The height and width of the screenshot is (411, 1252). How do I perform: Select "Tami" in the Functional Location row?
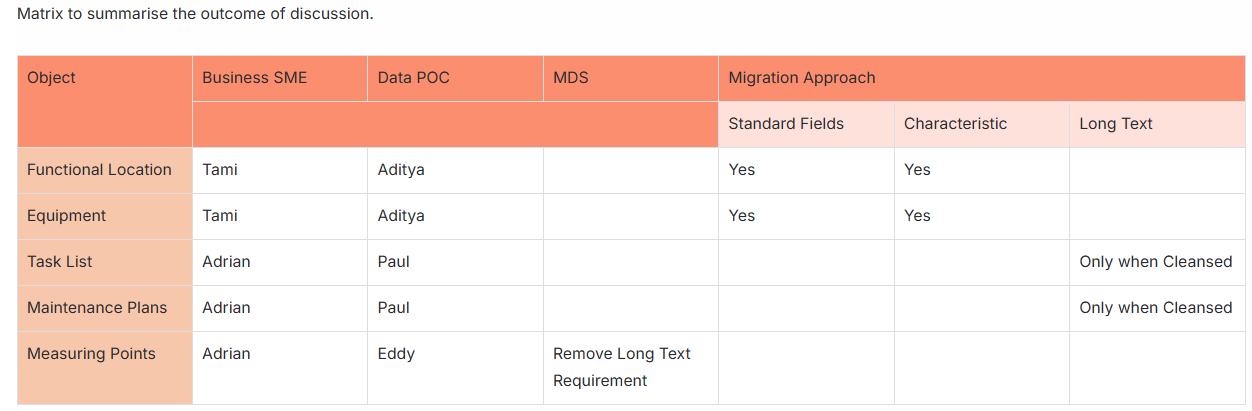click(220, 170)
